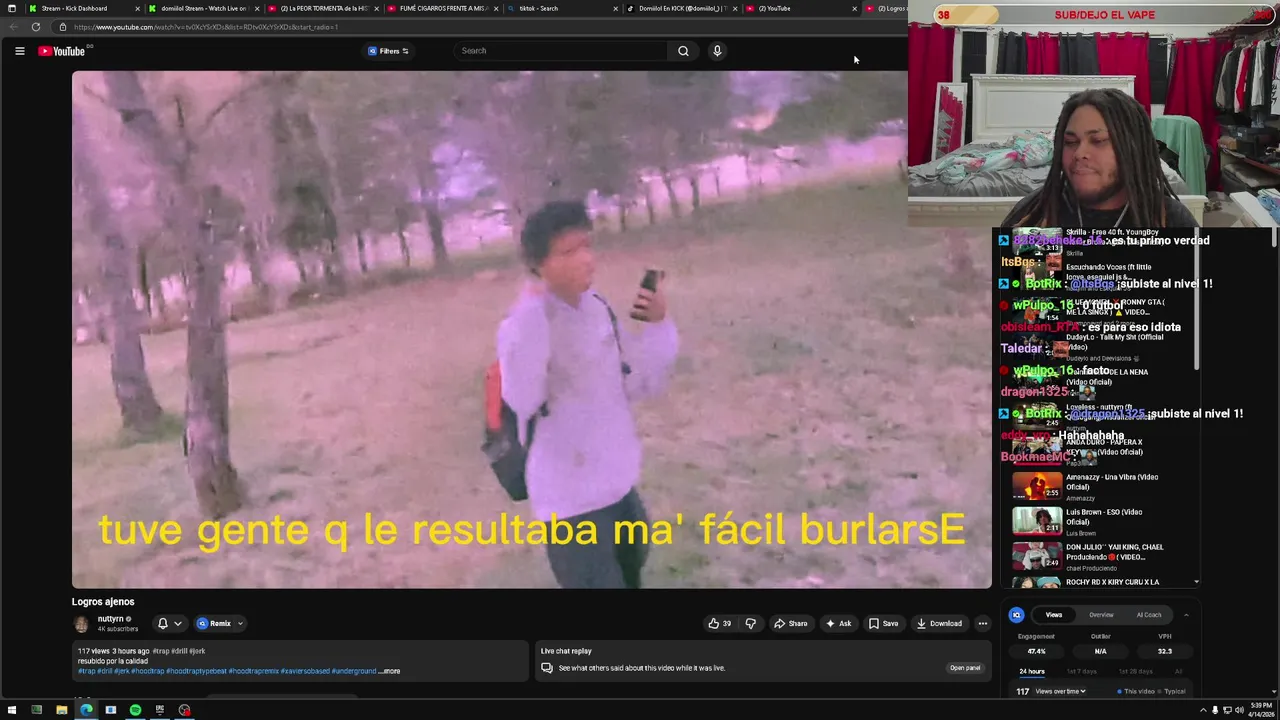The height and width of the screenshot is (720, 1280).
Task: Click the video title Logros ajenos
Action: tap(103, 602)
